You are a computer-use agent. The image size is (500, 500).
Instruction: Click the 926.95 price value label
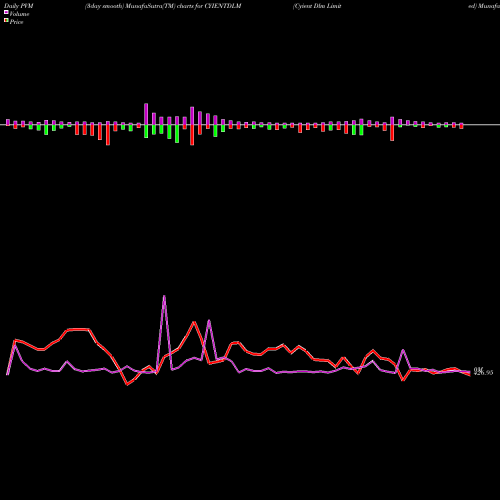(x=484, y=373)
